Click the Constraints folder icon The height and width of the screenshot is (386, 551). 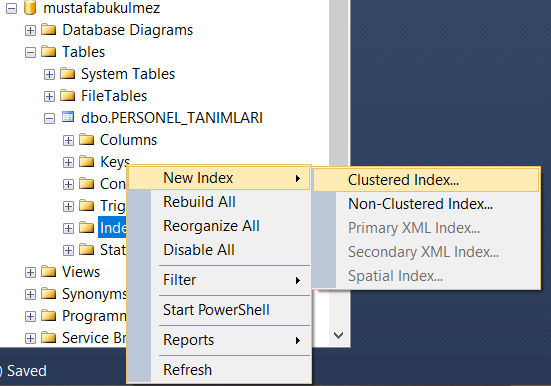click(x=86, y=183)
